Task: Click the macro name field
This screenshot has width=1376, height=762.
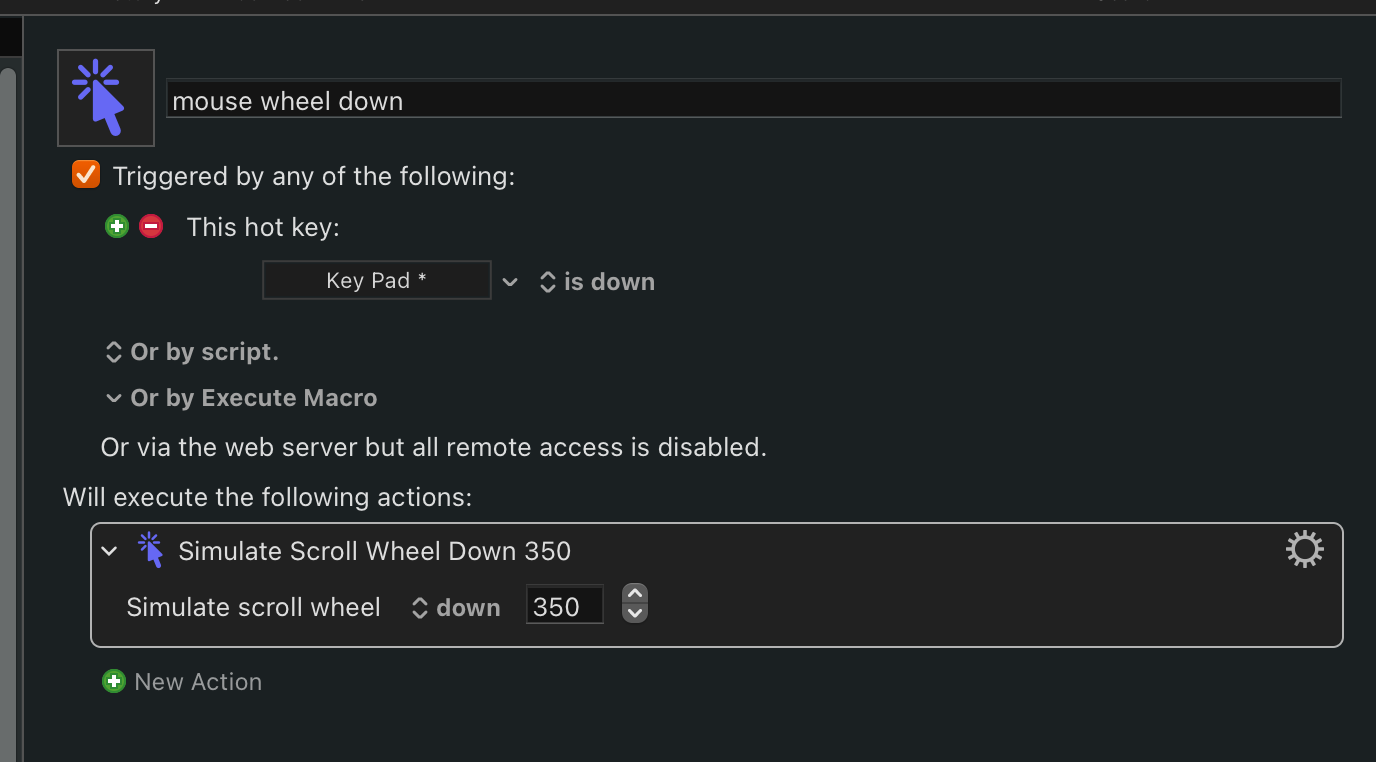Action: 752,100
